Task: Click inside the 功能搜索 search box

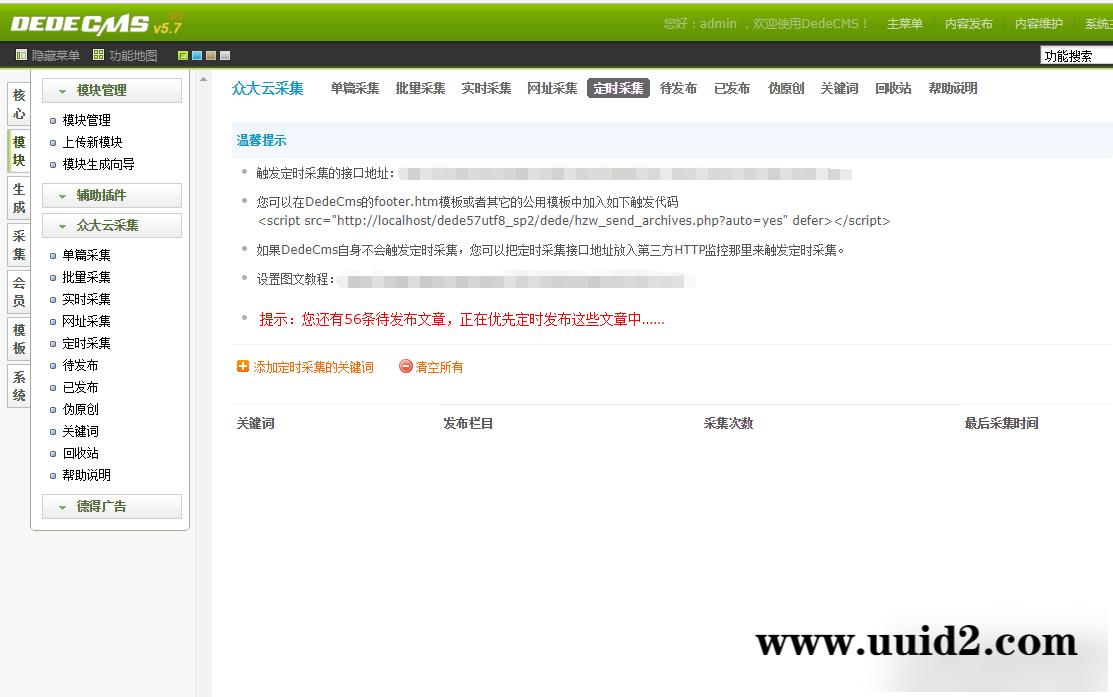Action: [1075, 55]
